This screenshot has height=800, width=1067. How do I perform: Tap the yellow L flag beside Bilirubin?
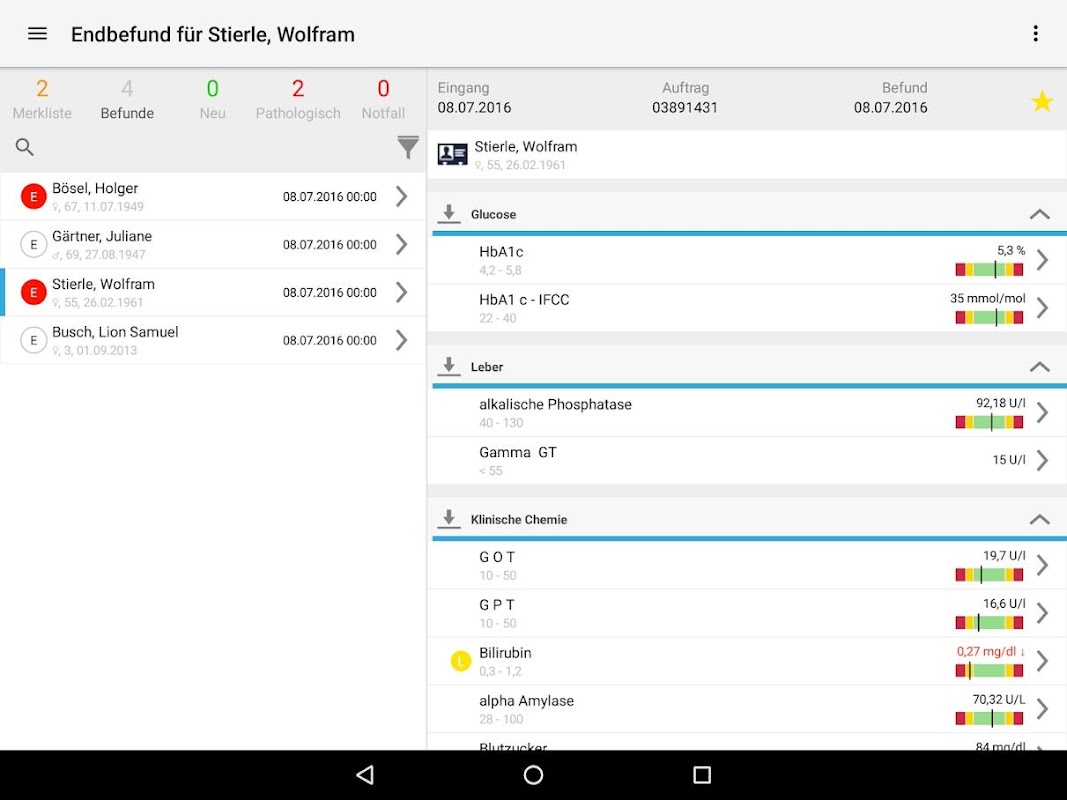[461, 661]
